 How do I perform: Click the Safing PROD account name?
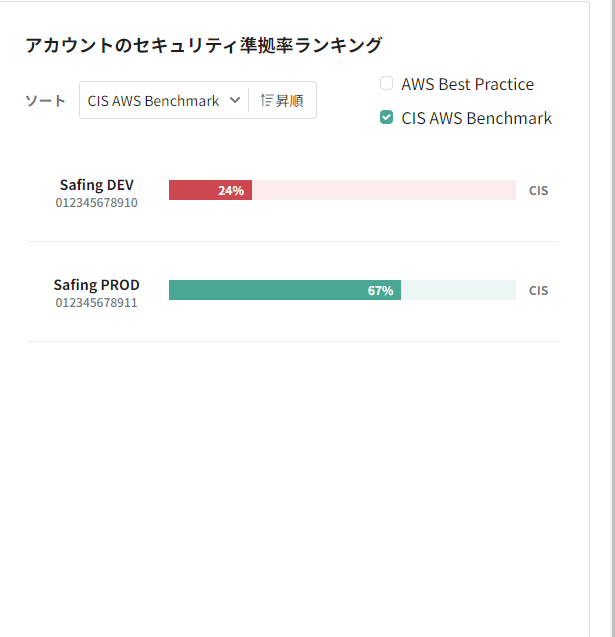pyautogui.click(x=97, y=285)
